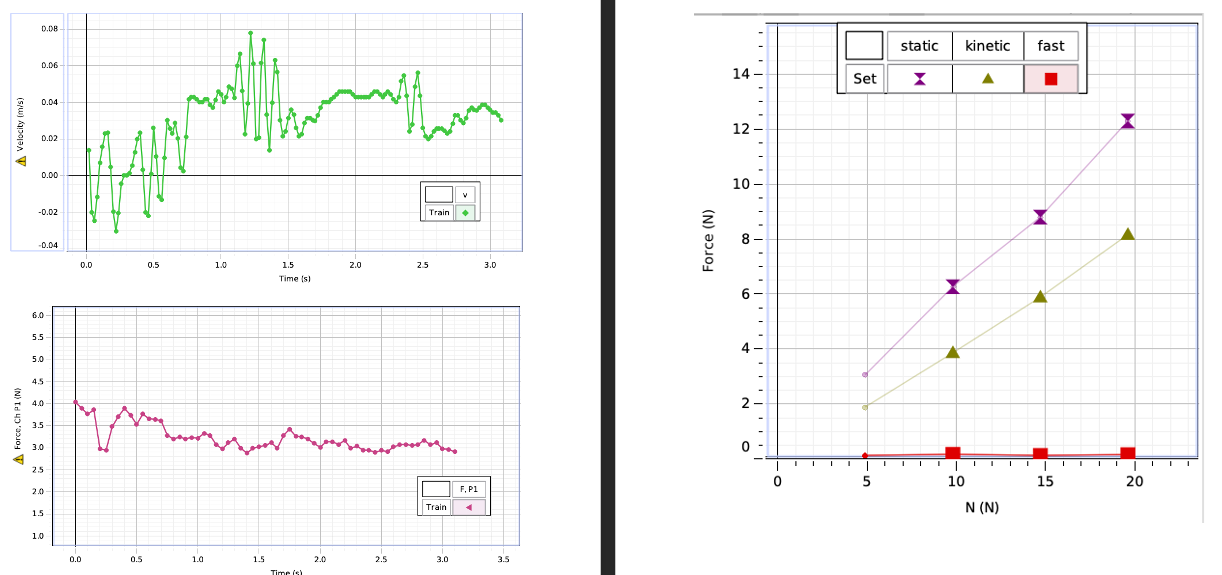The image size is (1222, 575).
Task: Click the empty corner box in static/kinetic legend
Action: 865,46
